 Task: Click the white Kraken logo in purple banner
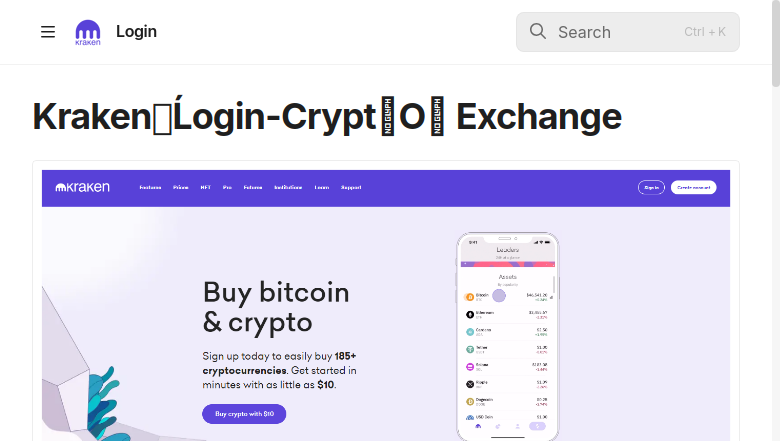pyautogui.click(x=82, y=187)
